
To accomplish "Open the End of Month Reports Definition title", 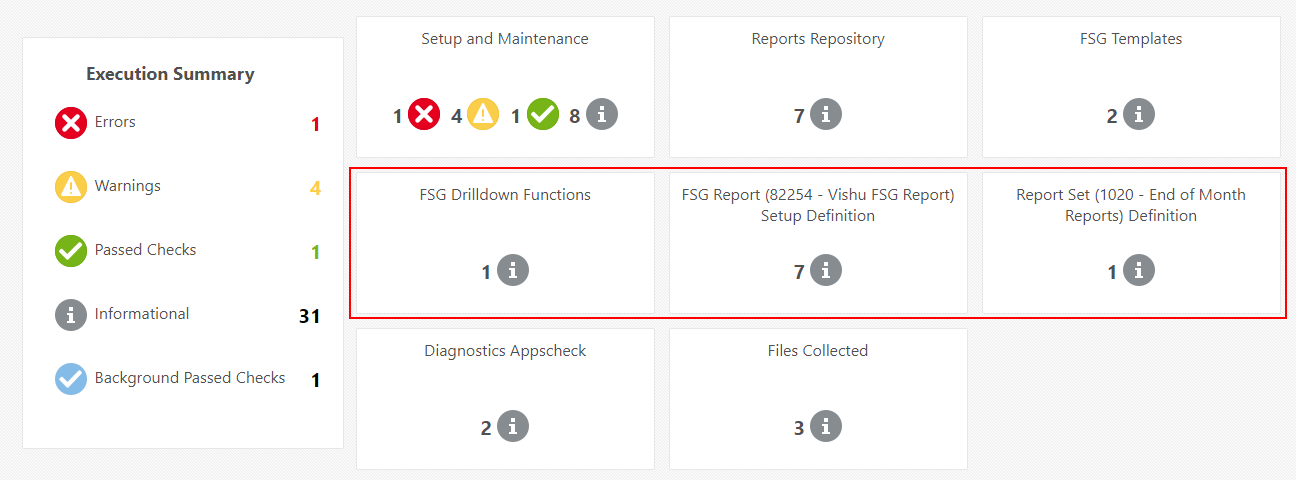I will pos(1131,205).
